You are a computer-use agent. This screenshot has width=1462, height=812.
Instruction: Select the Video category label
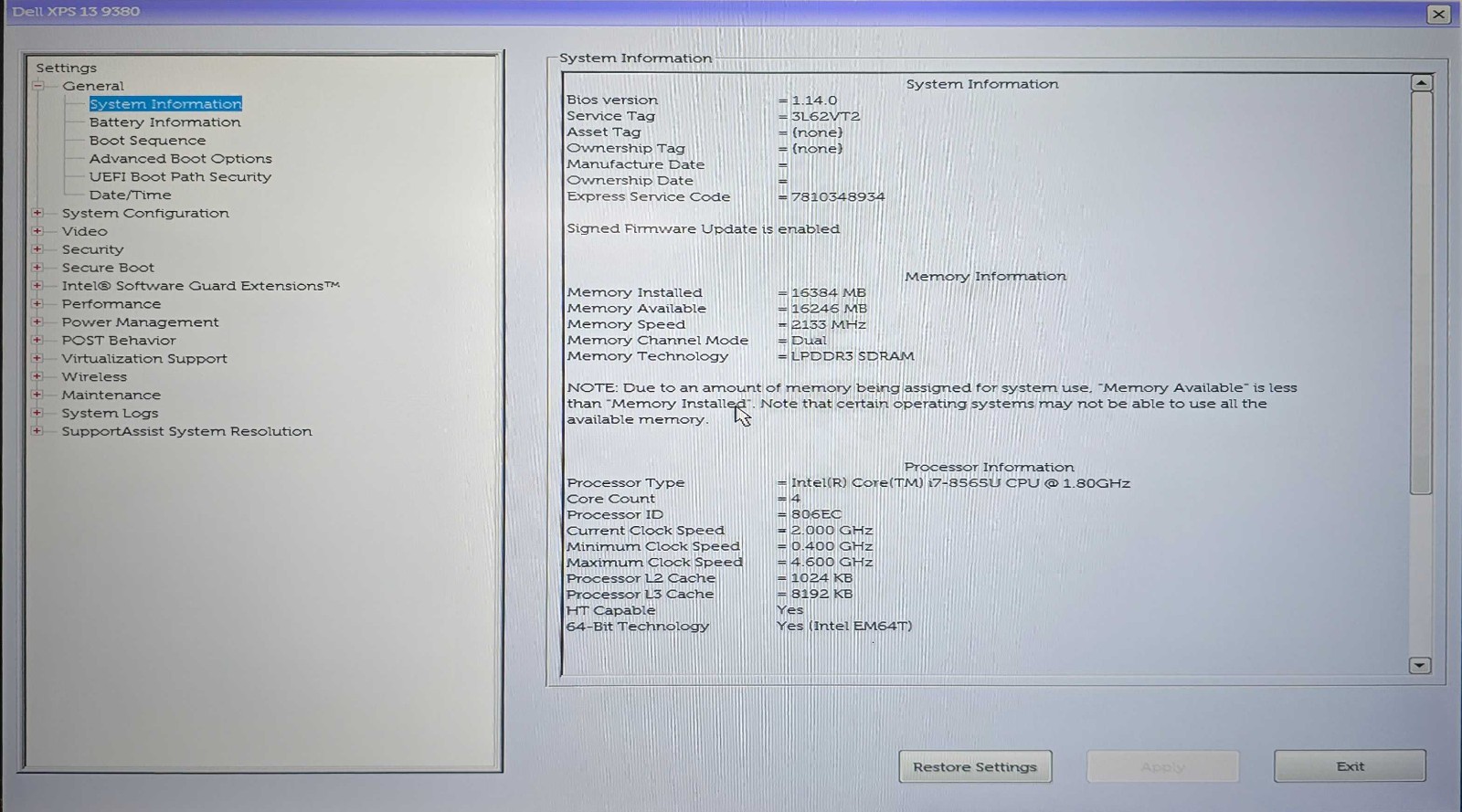coord(84,231)
